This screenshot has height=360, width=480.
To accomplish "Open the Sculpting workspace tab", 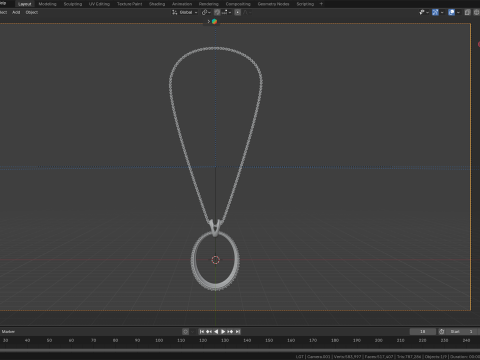I will [x=73, y=4].
